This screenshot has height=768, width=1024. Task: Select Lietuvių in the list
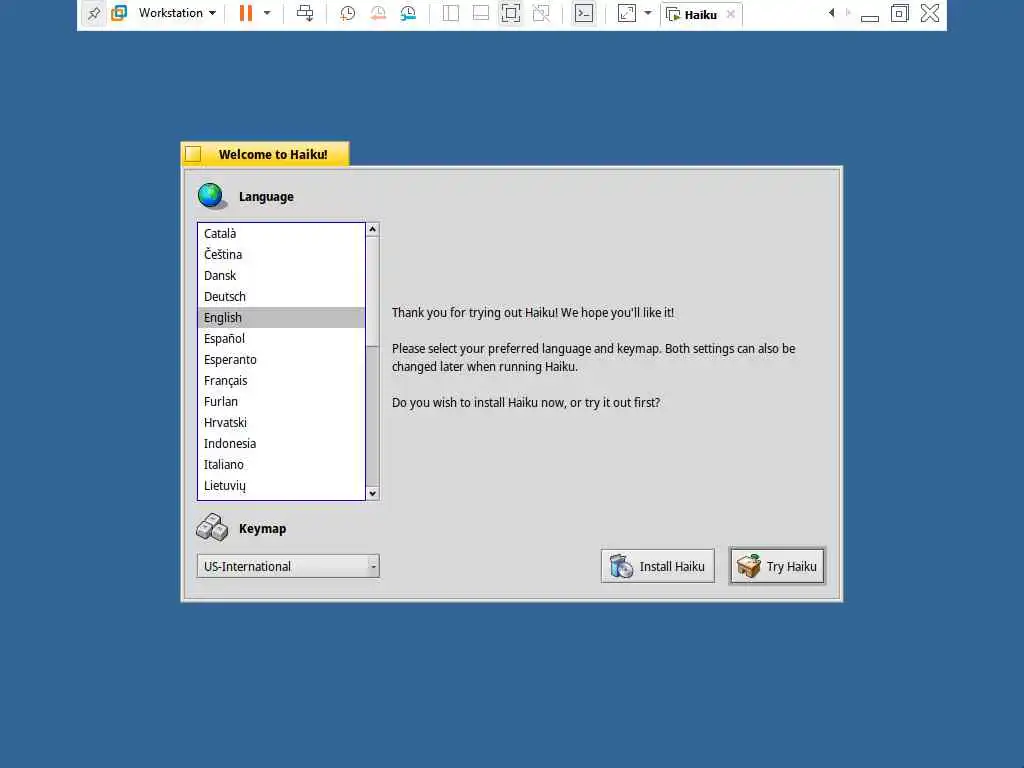tap(281, 485)
